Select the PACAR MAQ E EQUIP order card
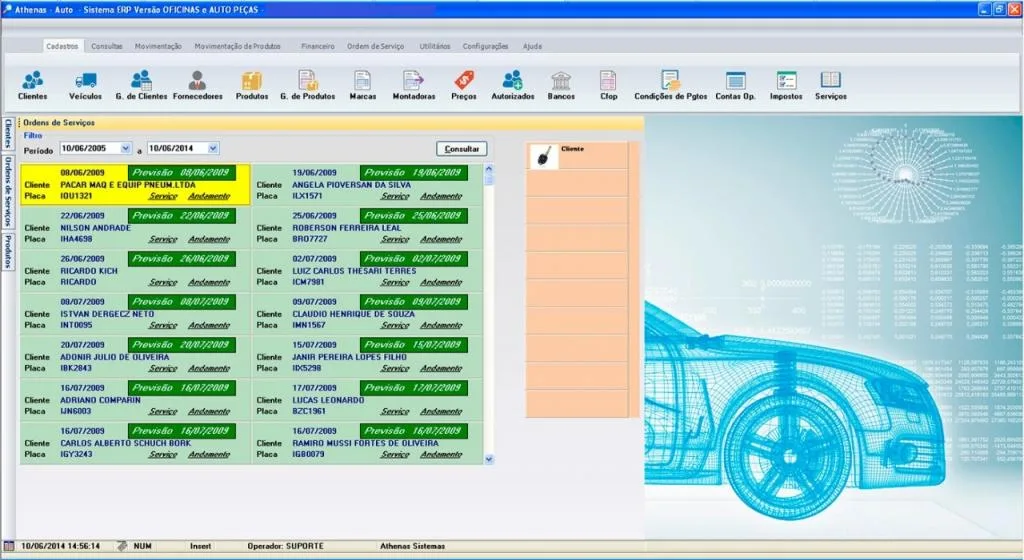This screenshot has height=560, width=1024. (135, 185)
